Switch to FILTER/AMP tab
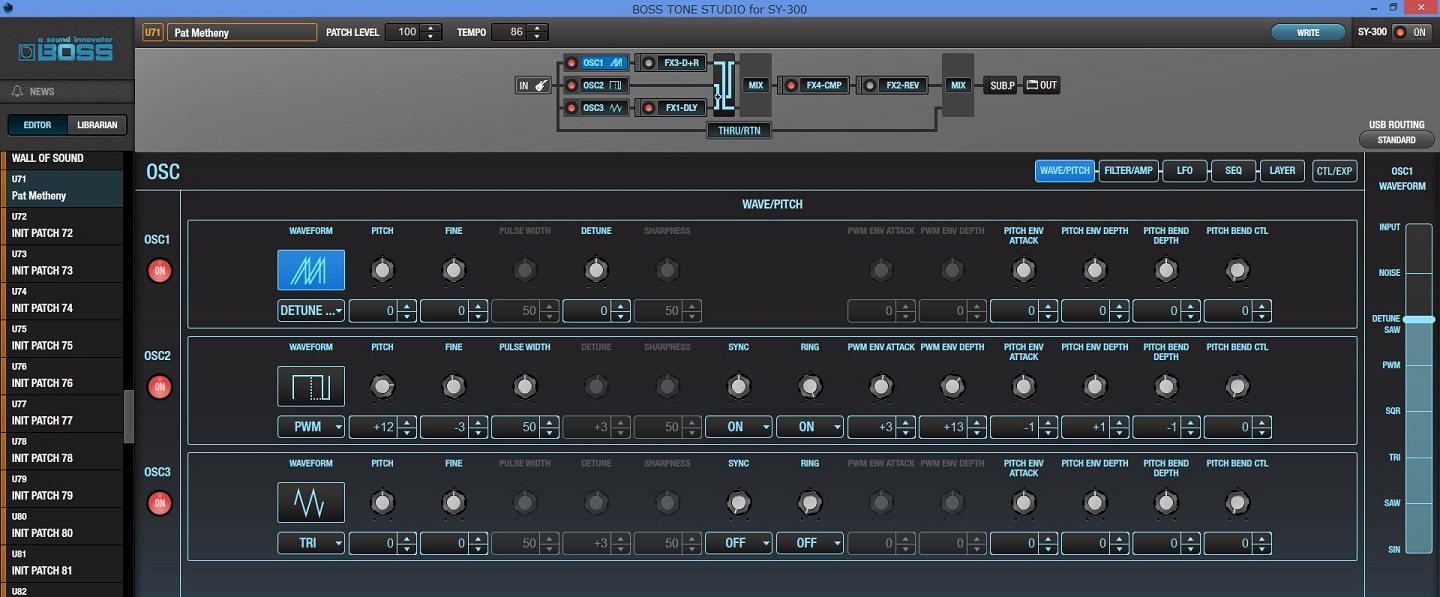 point(1128,171)
